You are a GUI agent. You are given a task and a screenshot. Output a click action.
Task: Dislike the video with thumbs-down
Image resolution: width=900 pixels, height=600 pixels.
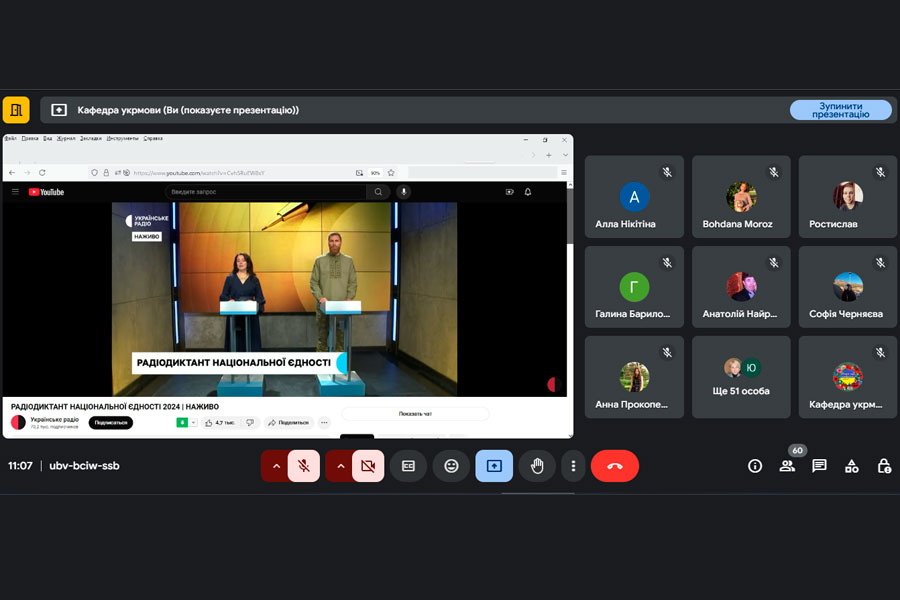[x=250, y=423]
